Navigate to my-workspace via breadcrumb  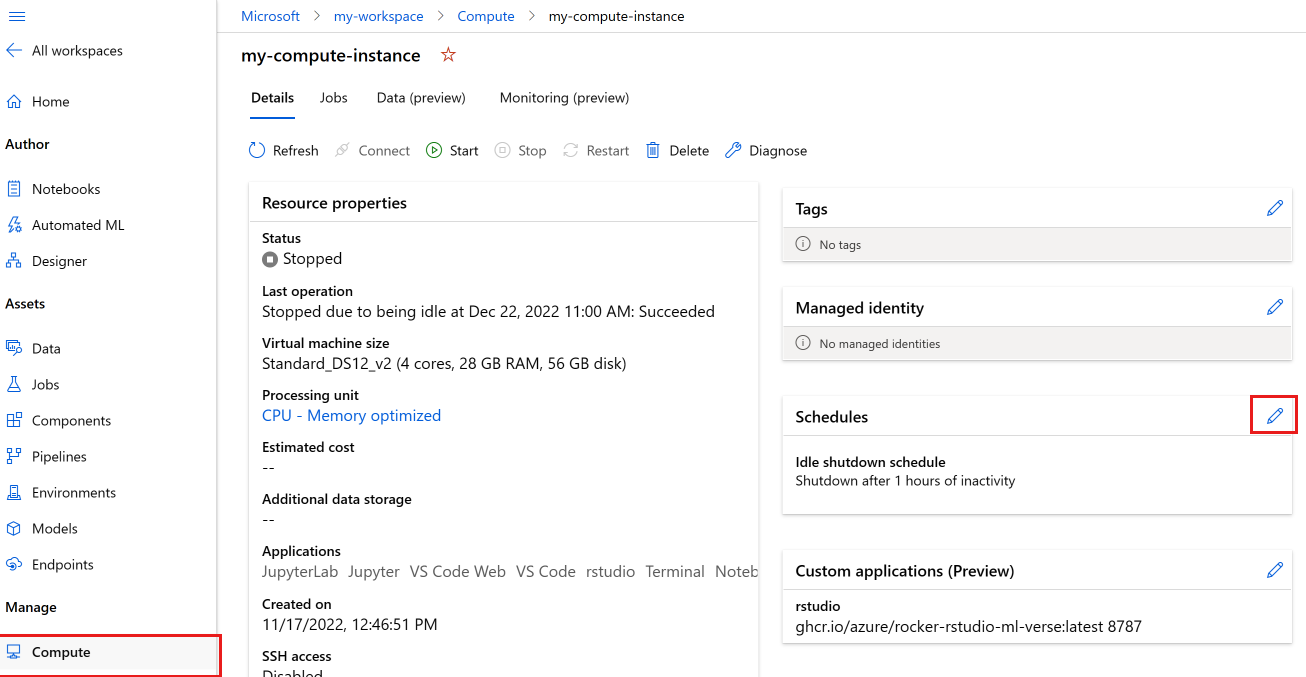pyautogui.click(x=378, y=16)
